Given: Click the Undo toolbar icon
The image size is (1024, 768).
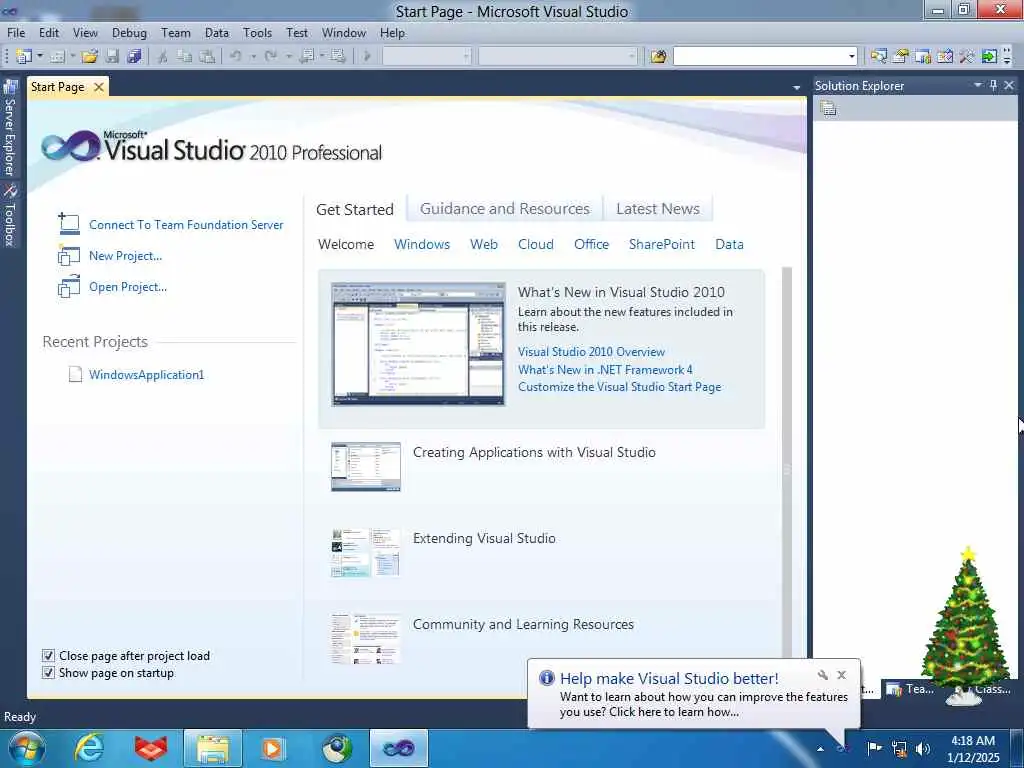Looking at the screenshot, I should tap(236, 57).
